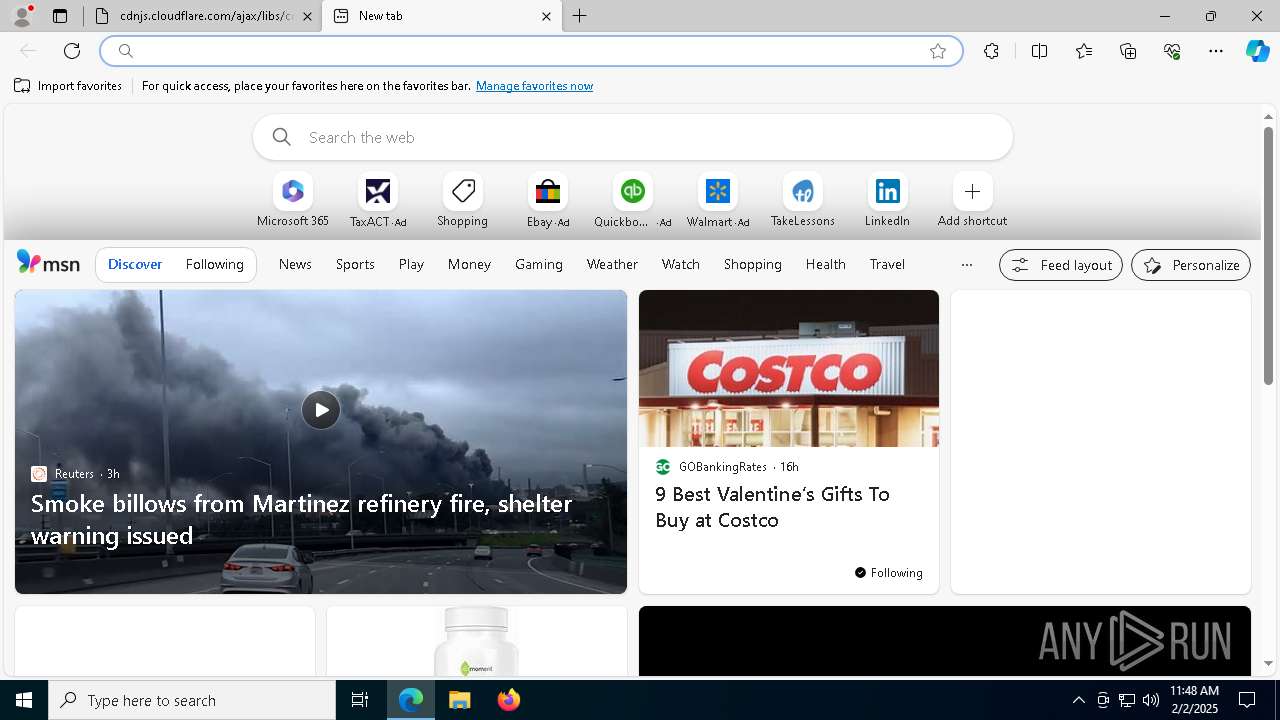
Task: Open the LinkedIn shortcut
Action: pos(887,200)
